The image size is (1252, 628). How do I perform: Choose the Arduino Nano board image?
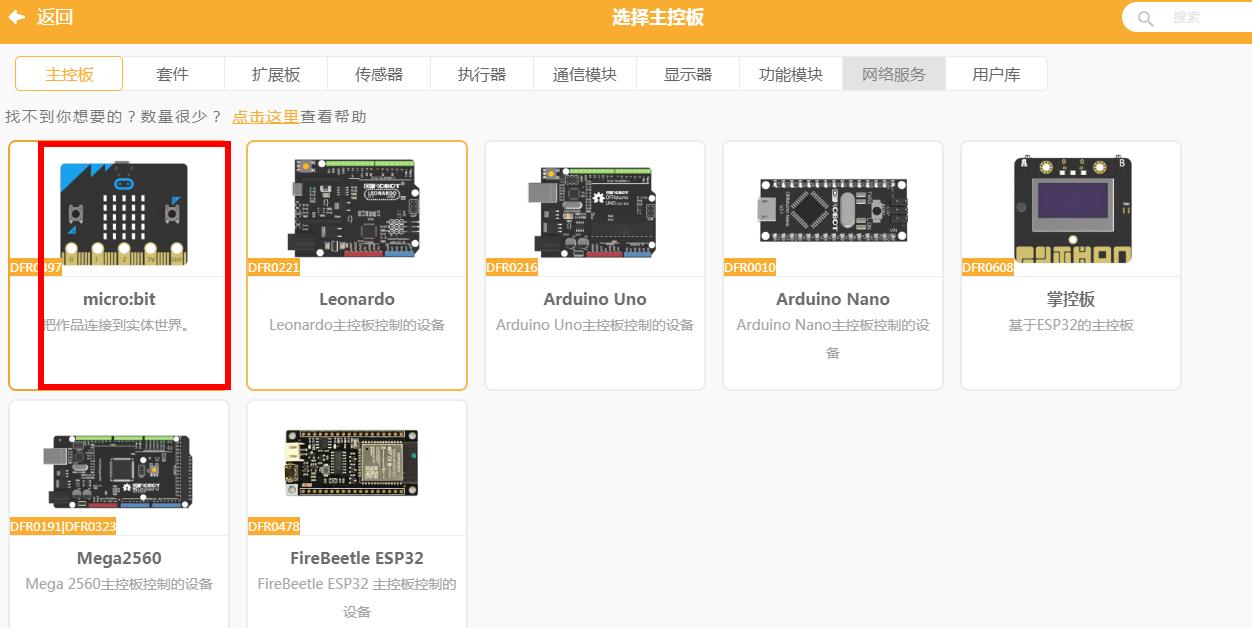pos(833,211)
